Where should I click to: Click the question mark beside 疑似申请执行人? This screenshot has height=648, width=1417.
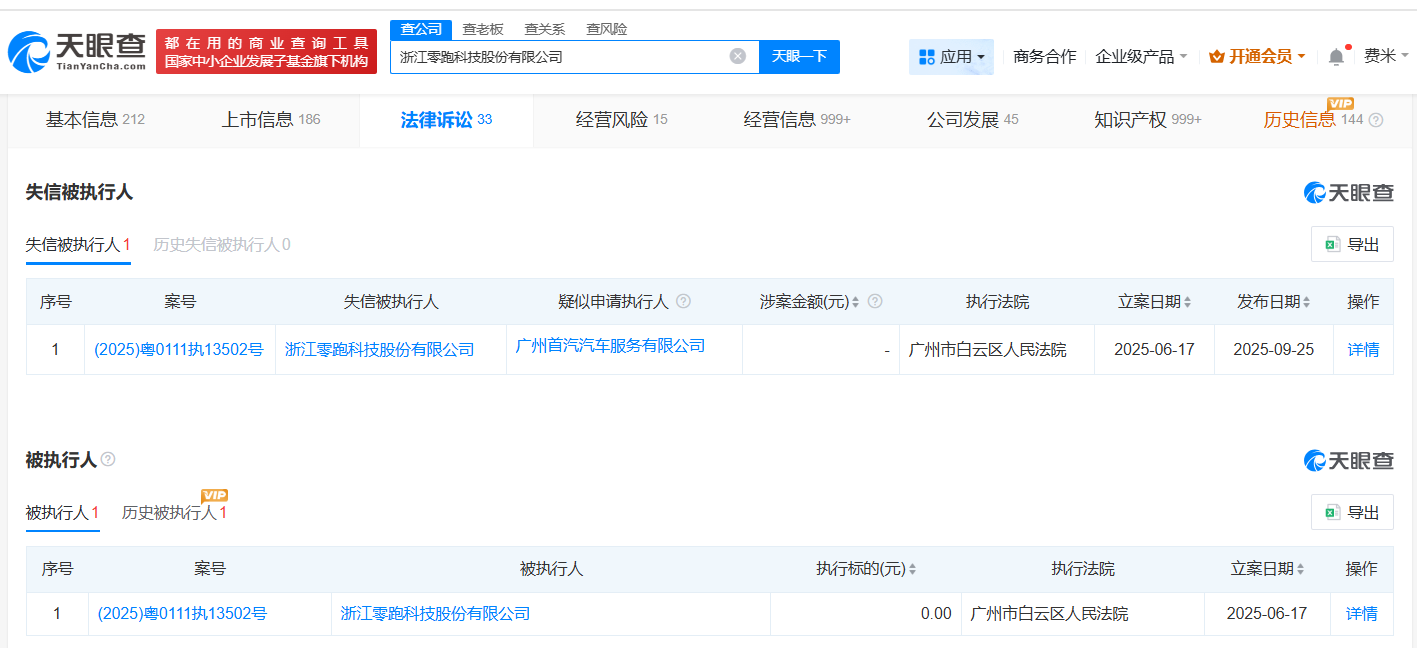click(x=684, y=301)
